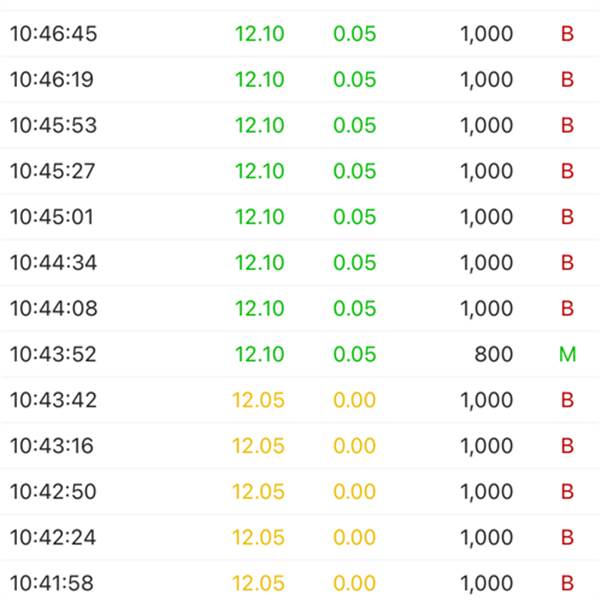600x600 pixels.
Task: Select the 800 volume trade
Action: tap(494, 354)
